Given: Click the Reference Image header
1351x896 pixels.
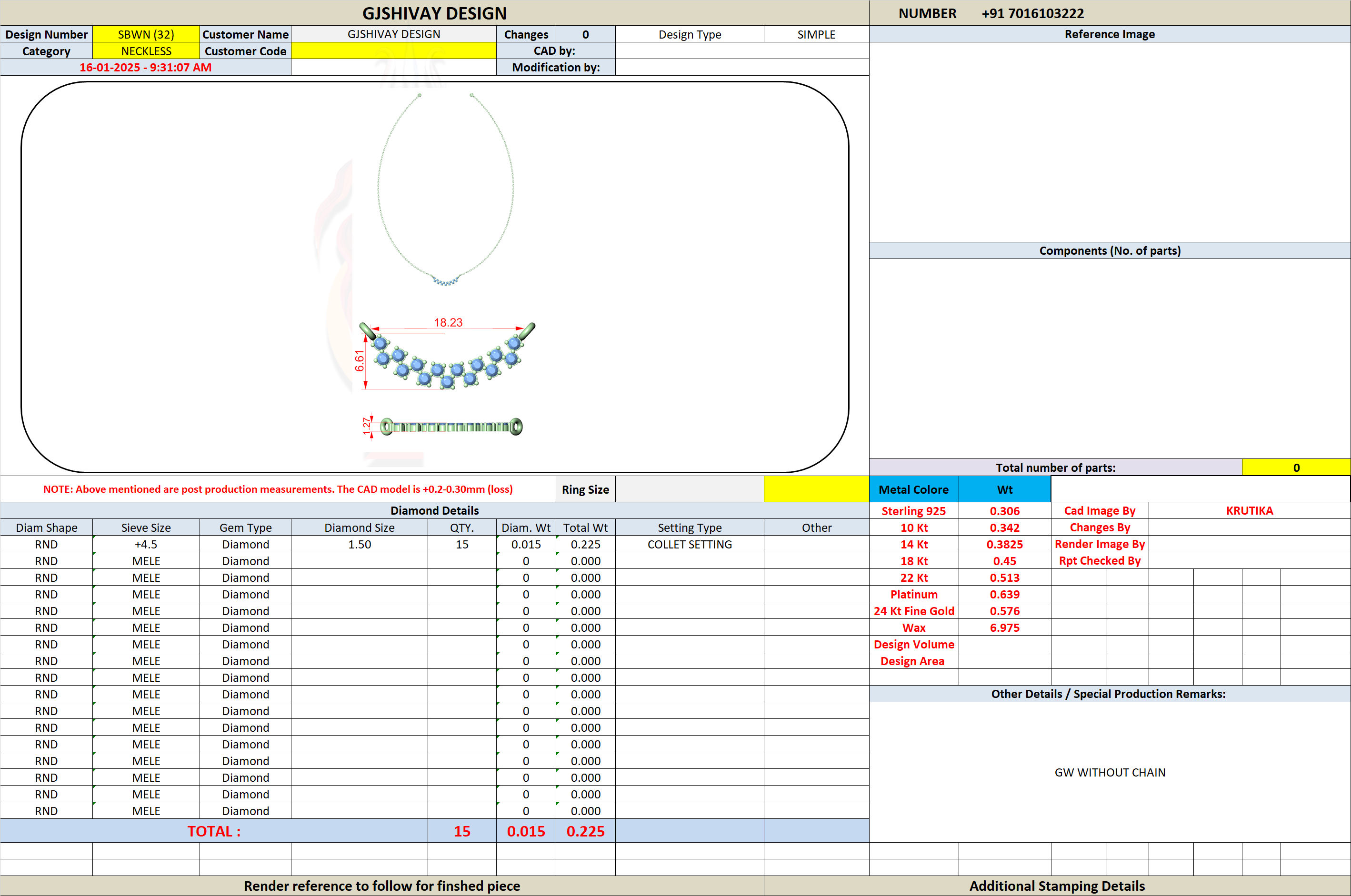Looking at the screenshot, I should click(1109, 34).
